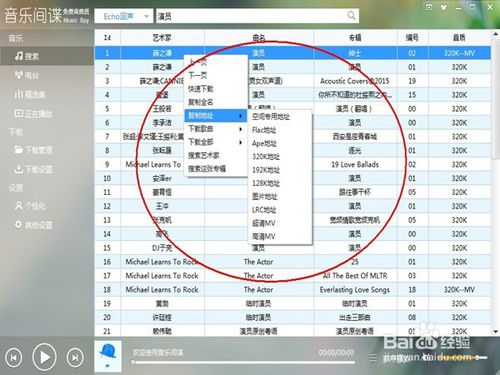Choose 搜索这张专辑 in the context menu
This screenshot has width=500, height=375.
click(x=215, y=169)
